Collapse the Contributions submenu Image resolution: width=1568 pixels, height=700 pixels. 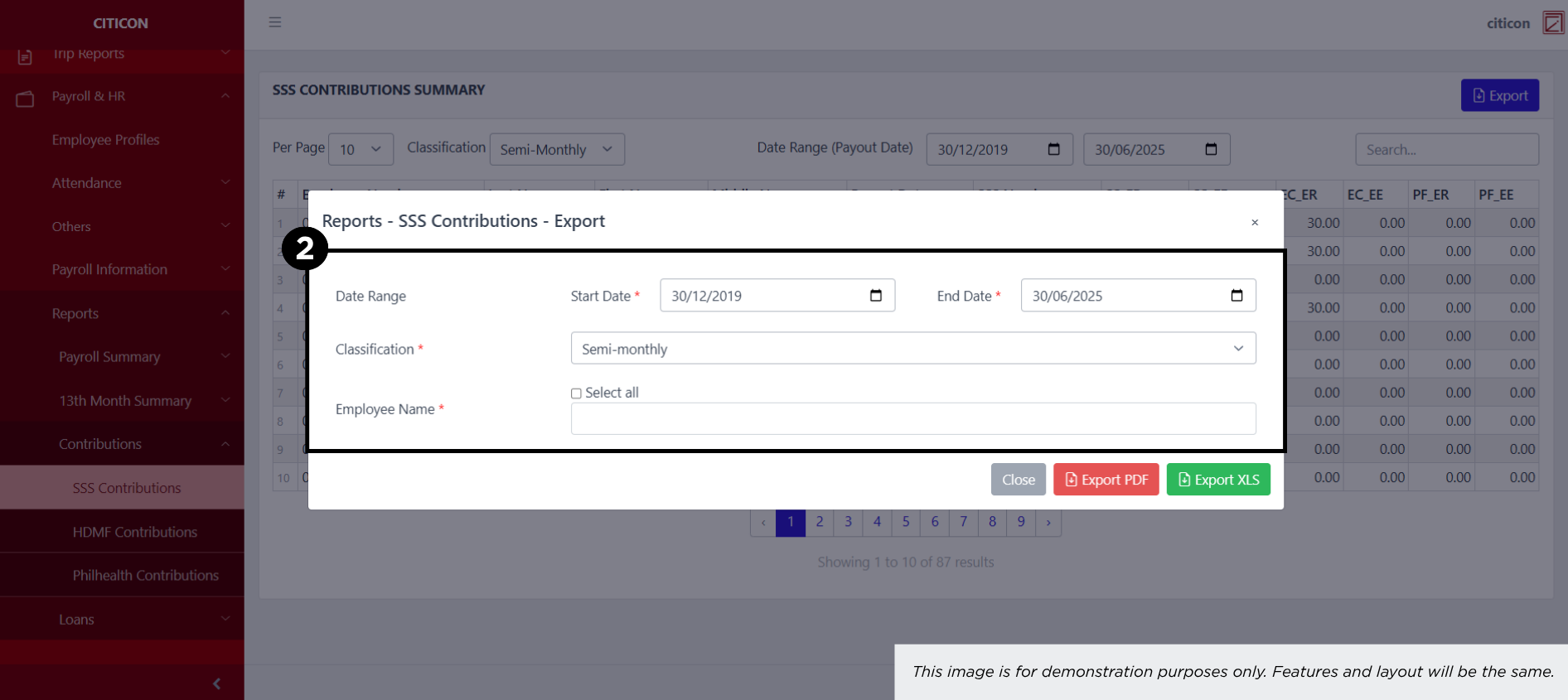(225, 444)
